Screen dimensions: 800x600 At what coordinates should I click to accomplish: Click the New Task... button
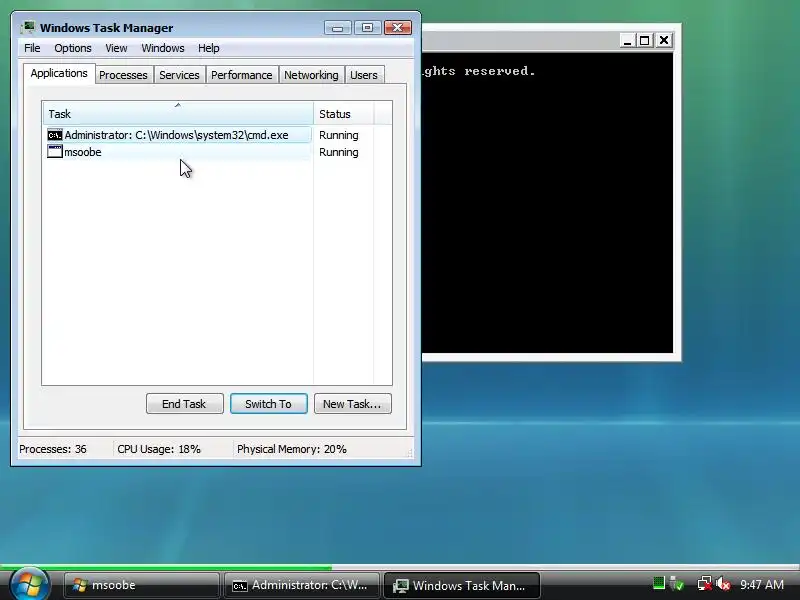(353, 404)
